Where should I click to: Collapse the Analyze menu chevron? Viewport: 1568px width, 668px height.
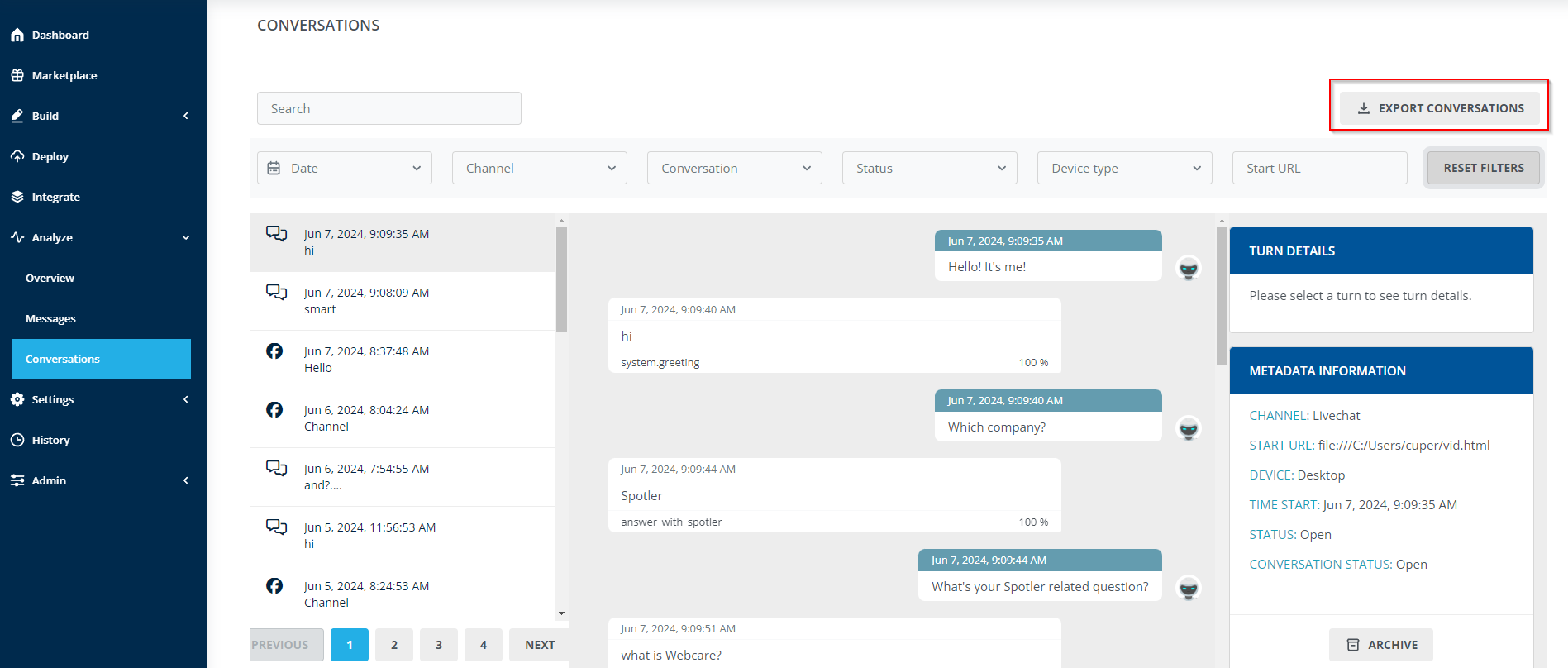pos(186,237)
